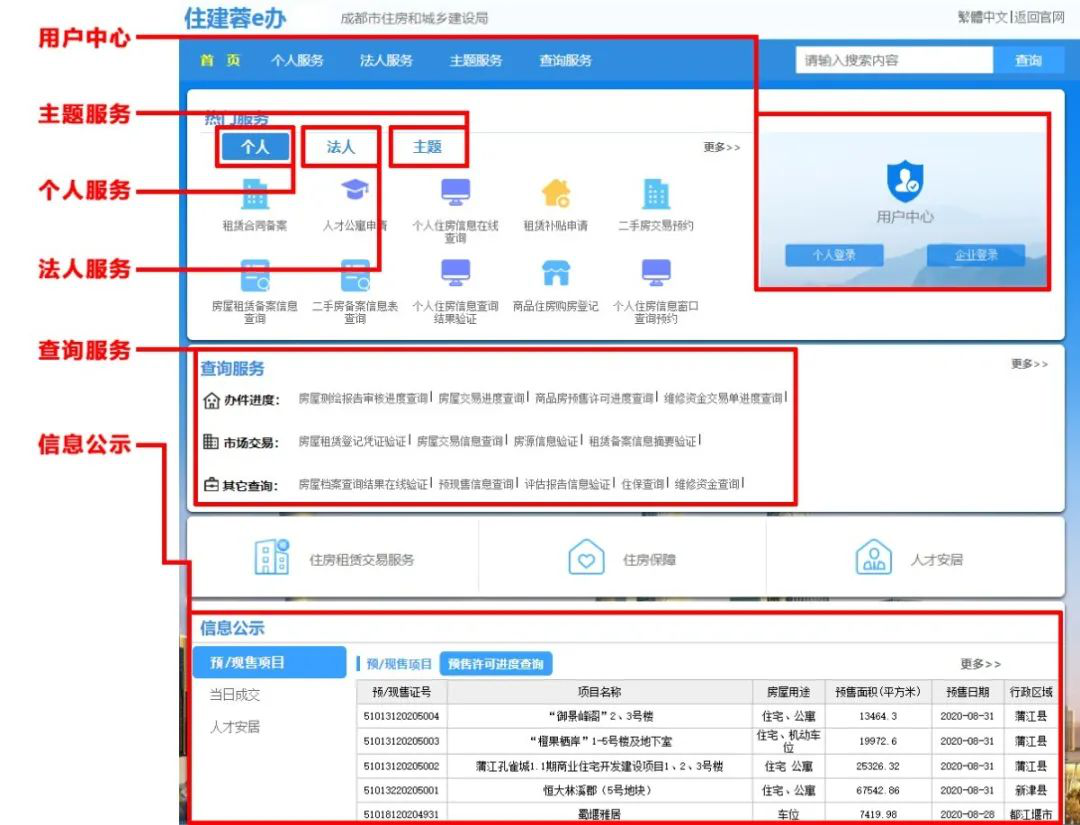1080x825 pixels.
Task: Open the 人才公寓申请 graduation cap icon
Action: click(x=355, y=189)
